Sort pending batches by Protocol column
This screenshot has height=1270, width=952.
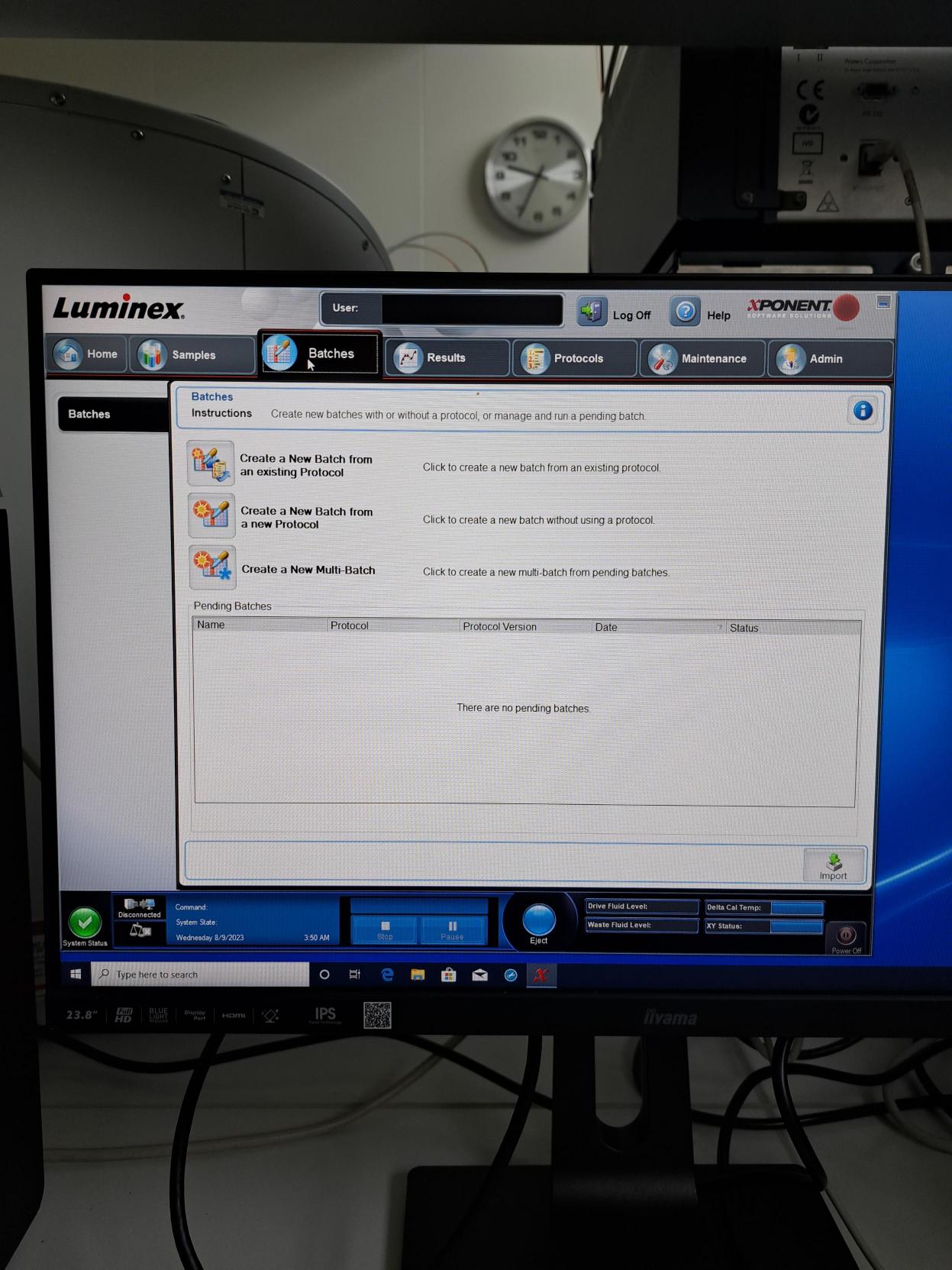coord(392,625)
